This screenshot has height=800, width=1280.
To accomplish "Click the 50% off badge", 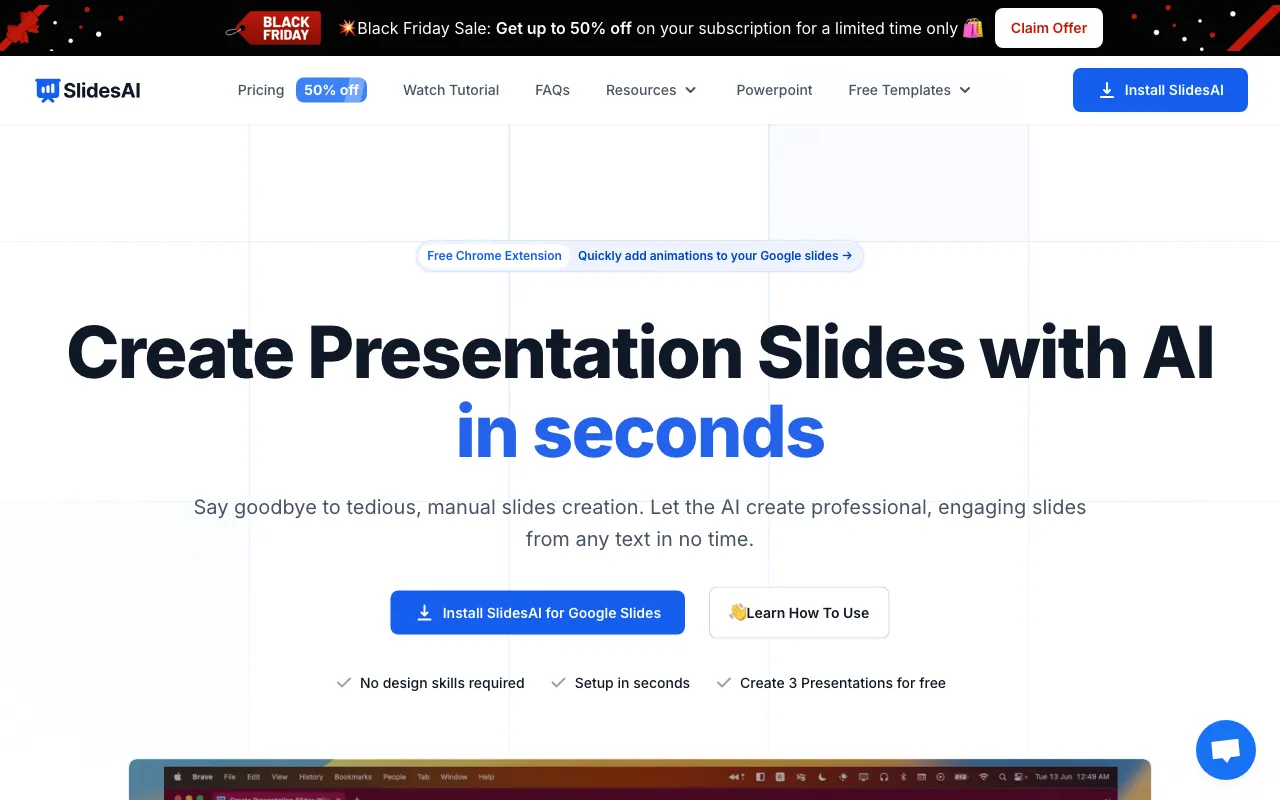I will [331, 90].
